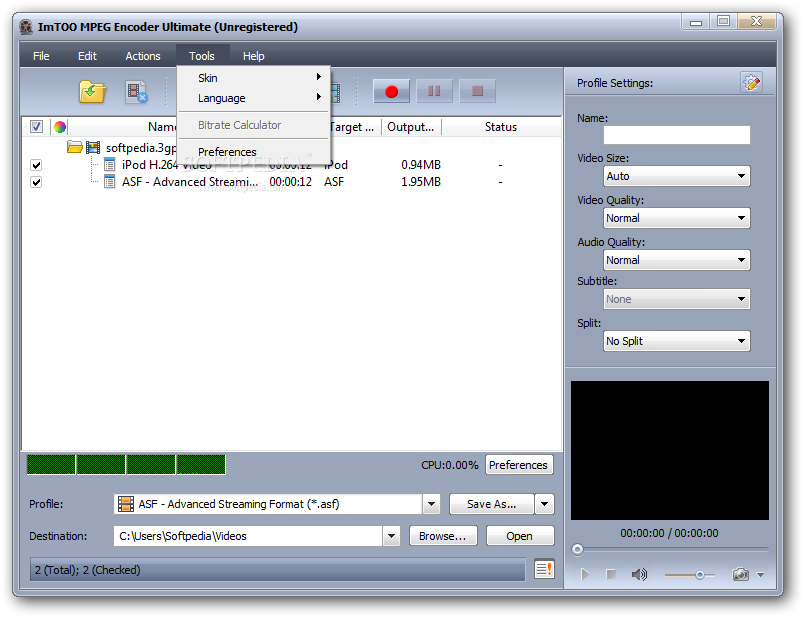
Task: Mute preview with the speaker icon
Action: [x=639, y=574]
